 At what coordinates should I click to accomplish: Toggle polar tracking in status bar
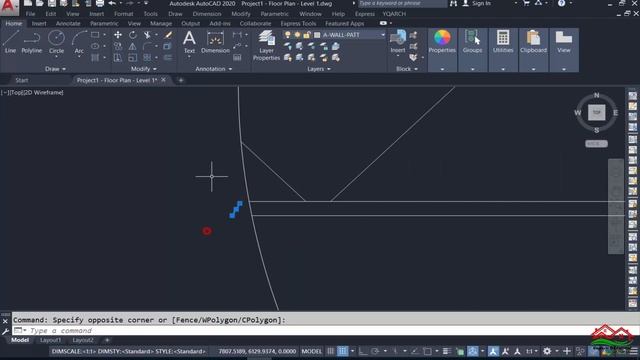375,351
